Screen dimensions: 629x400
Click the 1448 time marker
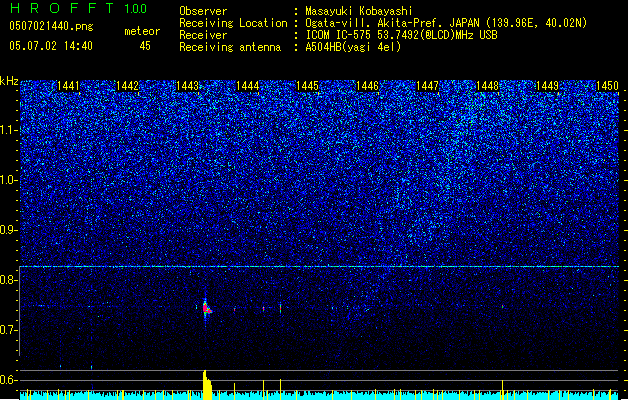pyautogui.click(x=487, y=86)
